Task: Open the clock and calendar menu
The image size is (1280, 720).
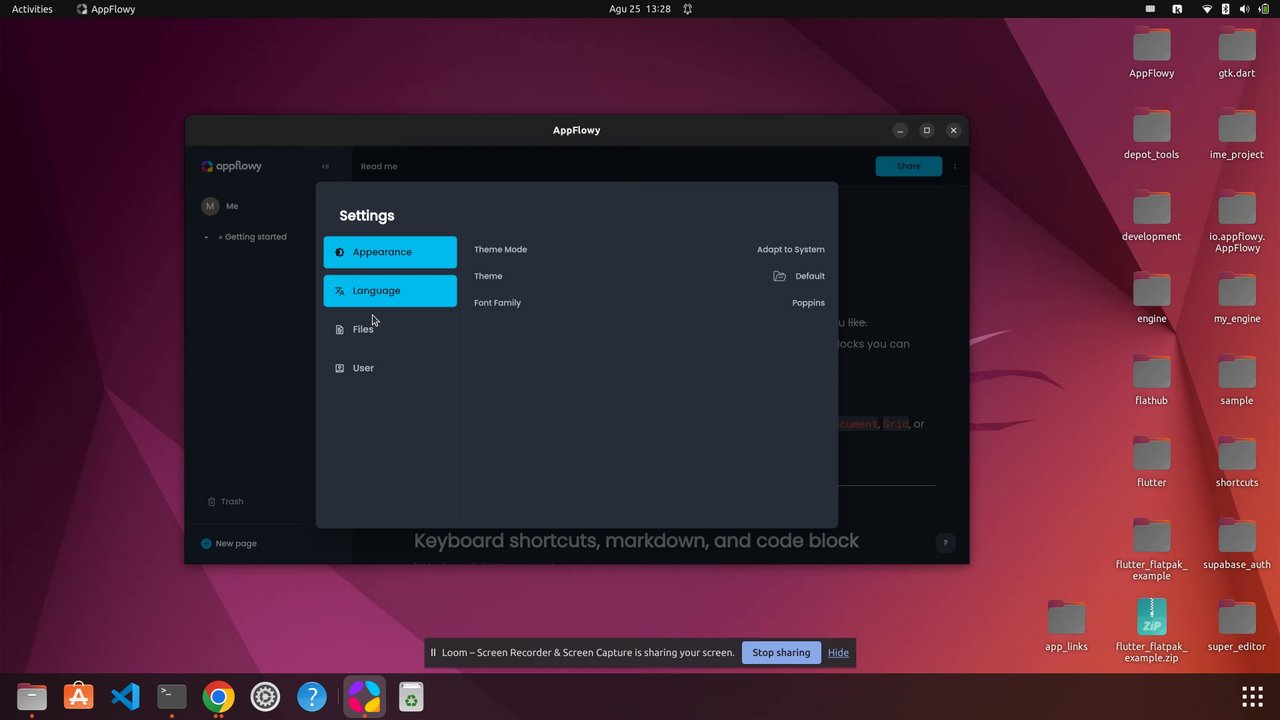Action: click(639, 9)
